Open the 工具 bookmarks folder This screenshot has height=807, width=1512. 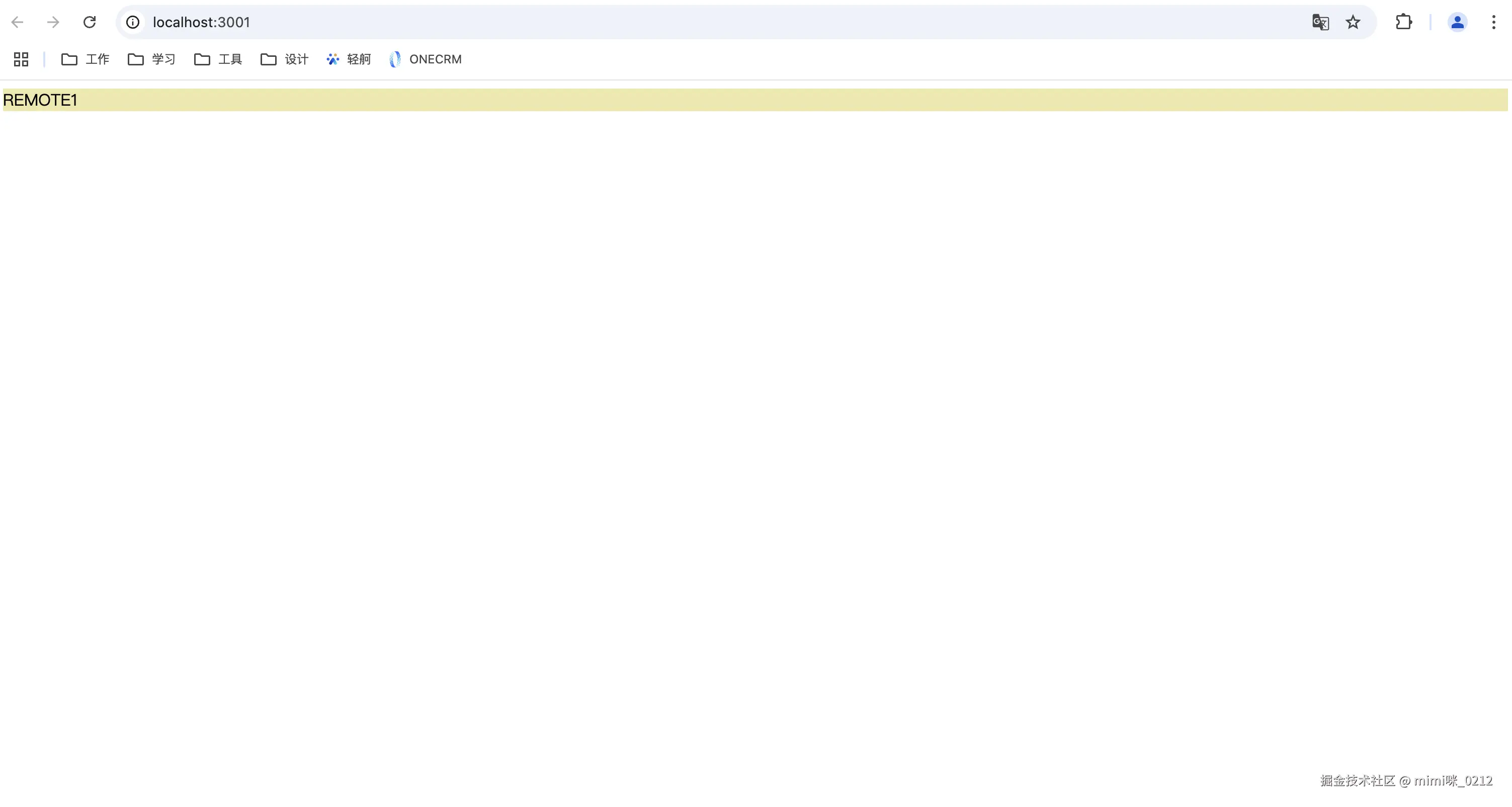pyautogui.click(x=218, y=59)
